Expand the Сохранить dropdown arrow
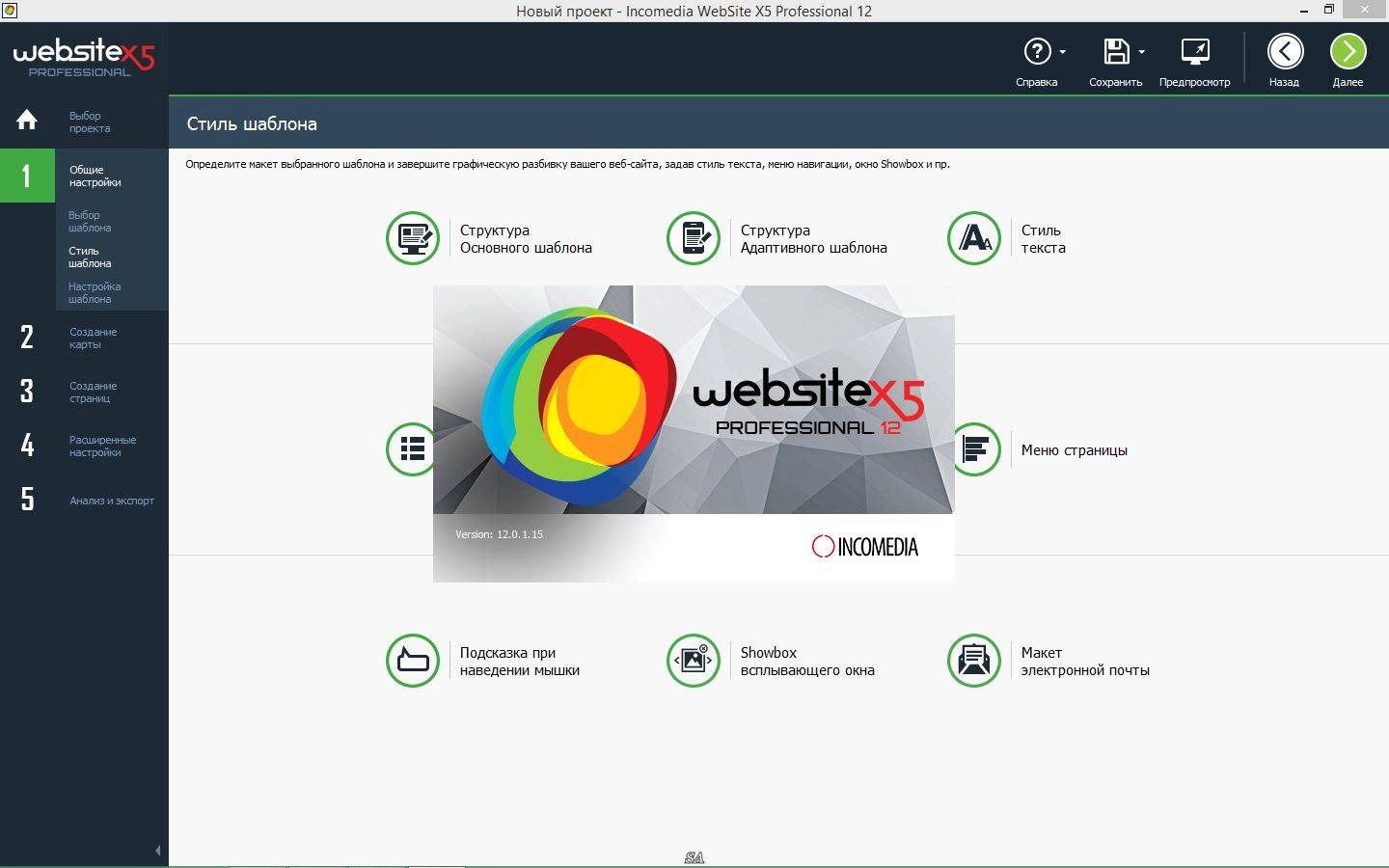The width and height of the screenshot is (1389, 868). click(1142, 52)
